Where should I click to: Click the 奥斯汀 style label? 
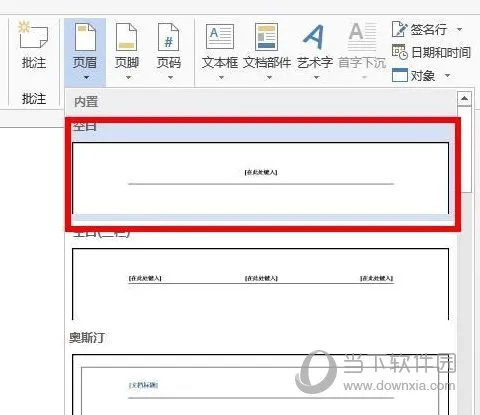87,338
